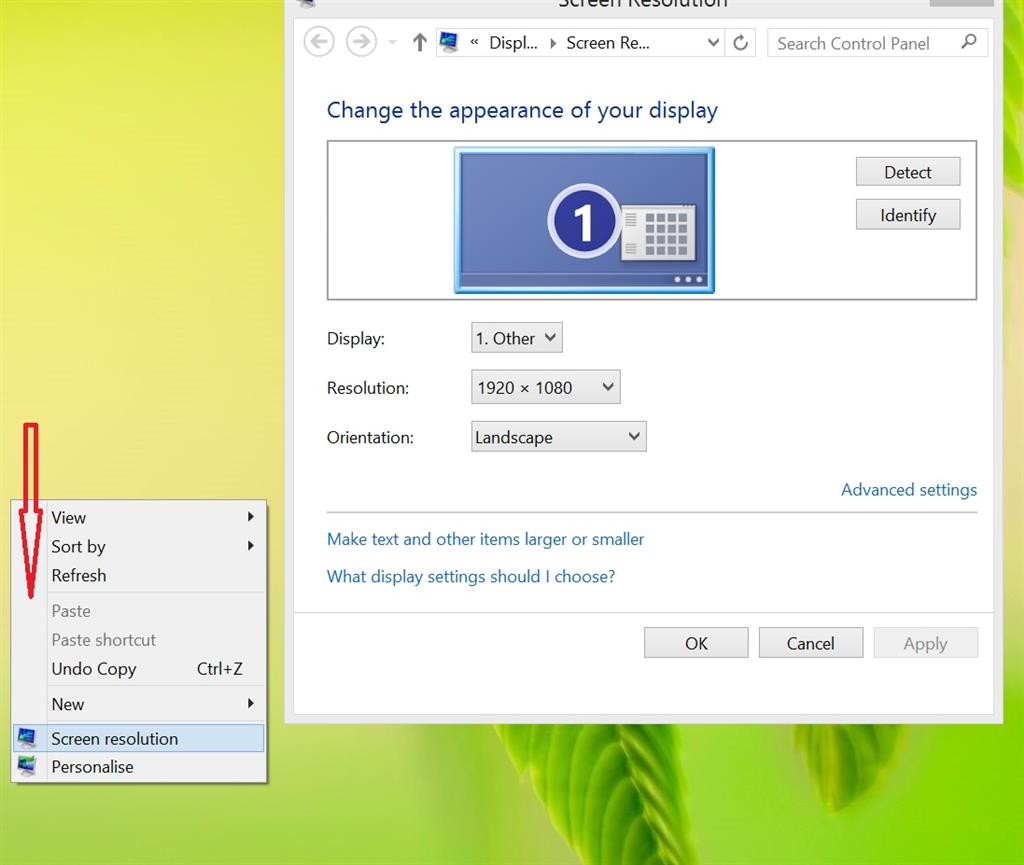
Task: Open 'Make text and other items larger or smaller'
Action: coord(485,539)
